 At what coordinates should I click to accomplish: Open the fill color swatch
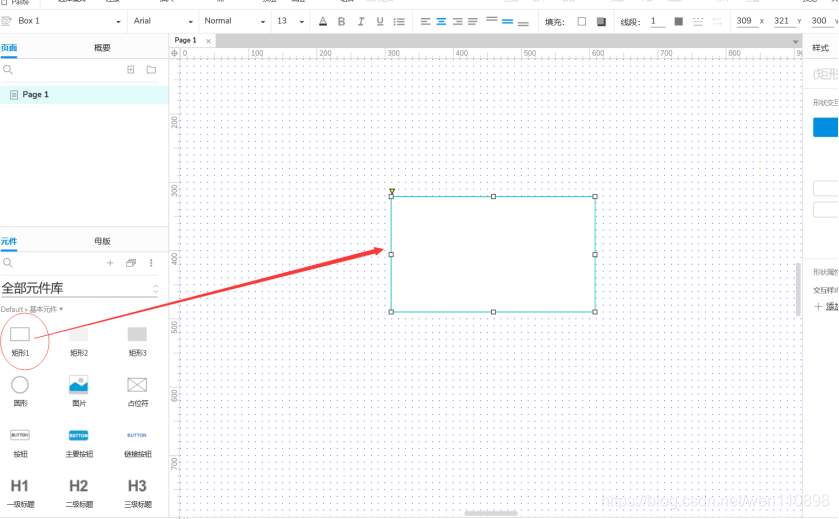pyautogui.click(x=582, y=21)
